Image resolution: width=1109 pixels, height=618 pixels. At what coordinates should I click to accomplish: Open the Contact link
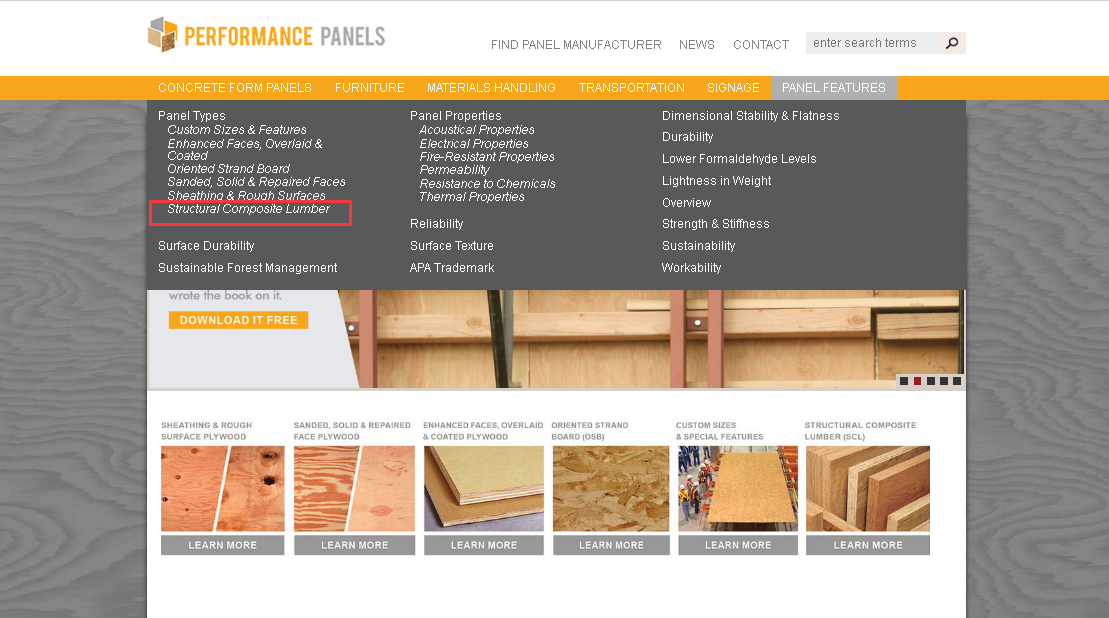[761, 45]
